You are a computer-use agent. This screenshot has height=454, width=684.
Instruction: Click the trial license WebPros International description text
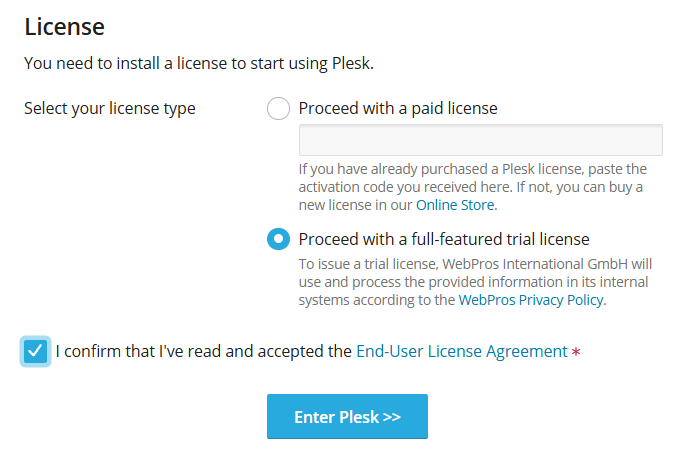tap(475, 282)
